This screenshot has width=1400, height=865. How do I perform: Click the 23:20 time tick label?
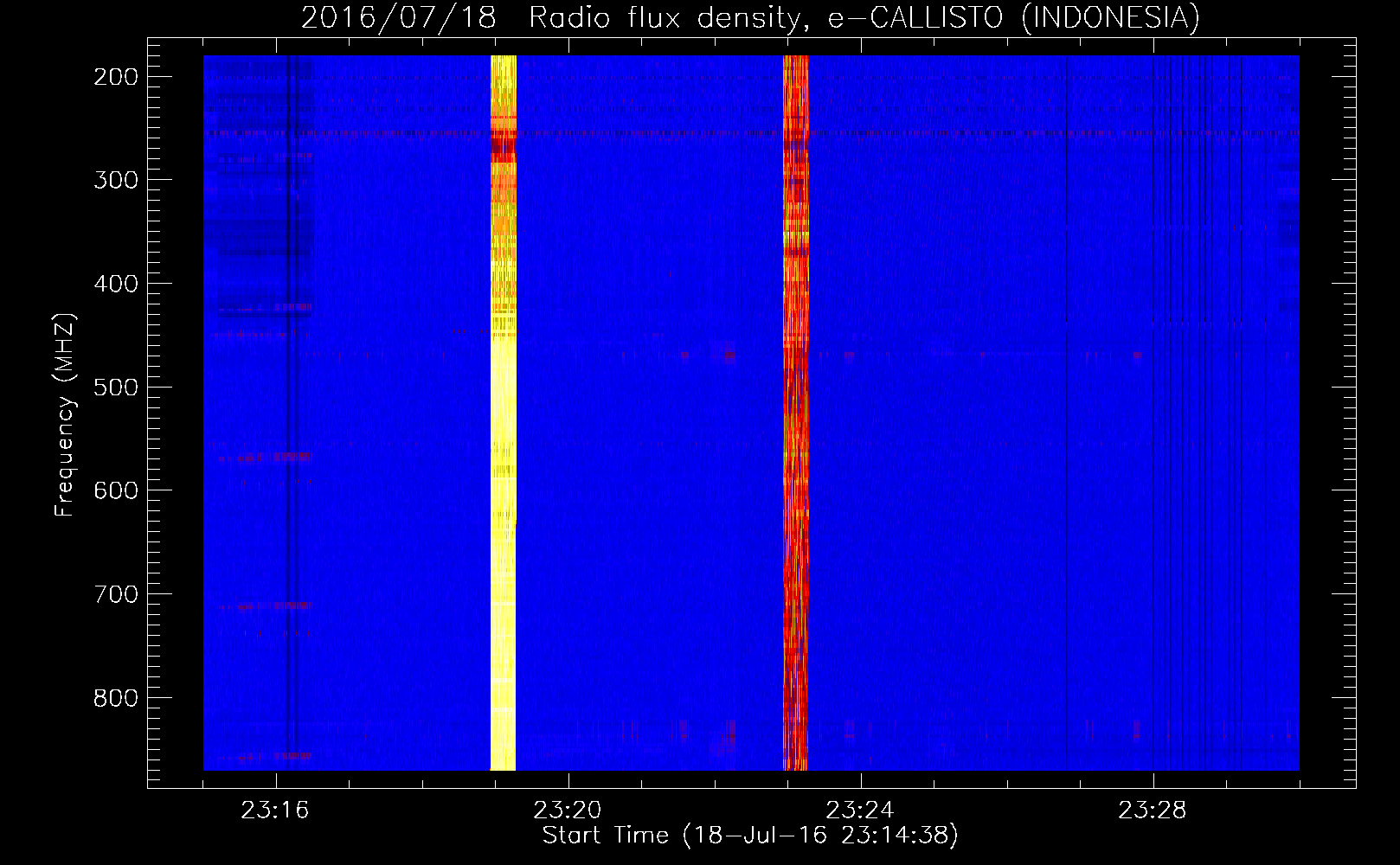point(568,811)
